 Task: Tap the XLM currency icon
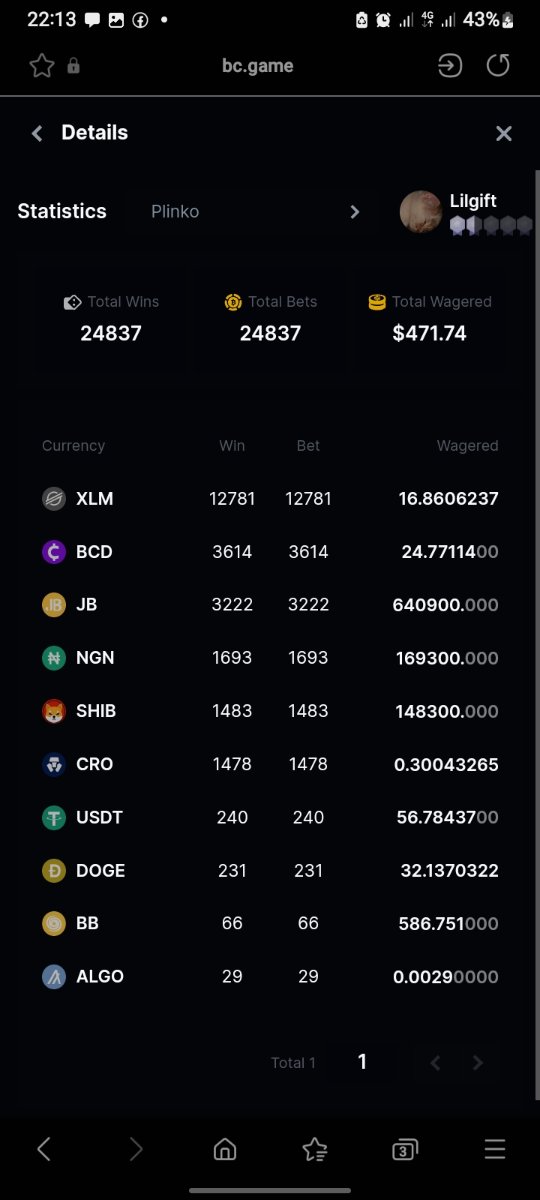[x=54, y=498]
